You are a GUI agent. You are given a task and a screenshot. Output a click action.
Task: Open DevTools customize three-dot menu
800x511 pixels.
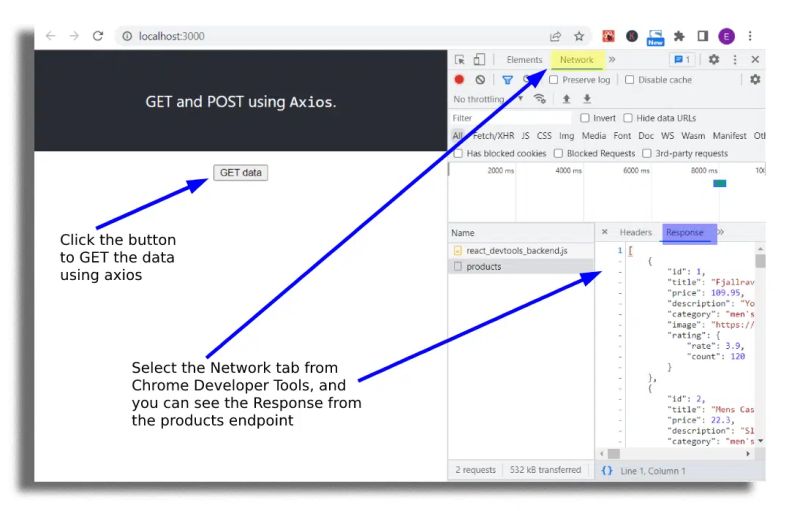coord(735,60)
